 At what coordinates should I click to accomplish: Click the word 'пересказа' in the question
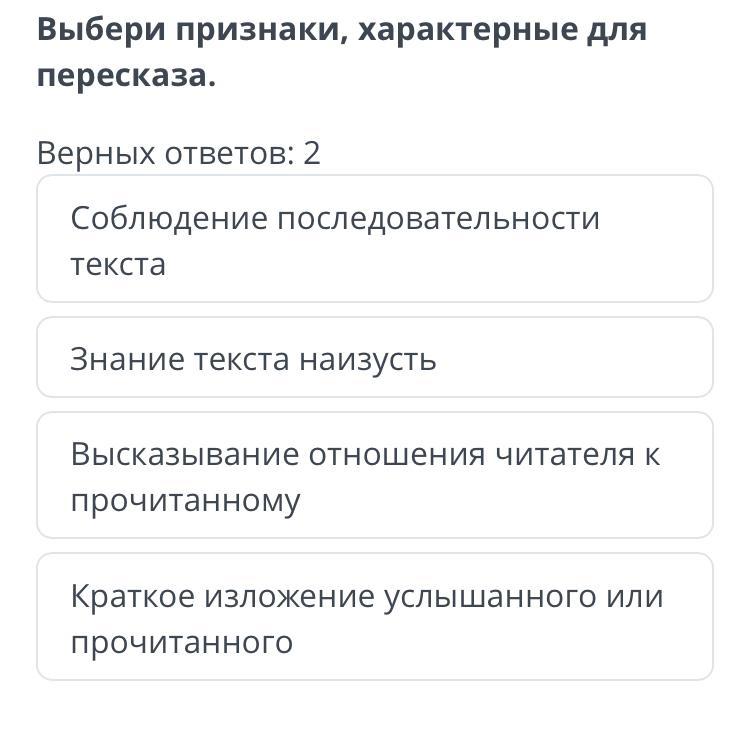coord(122,77)
